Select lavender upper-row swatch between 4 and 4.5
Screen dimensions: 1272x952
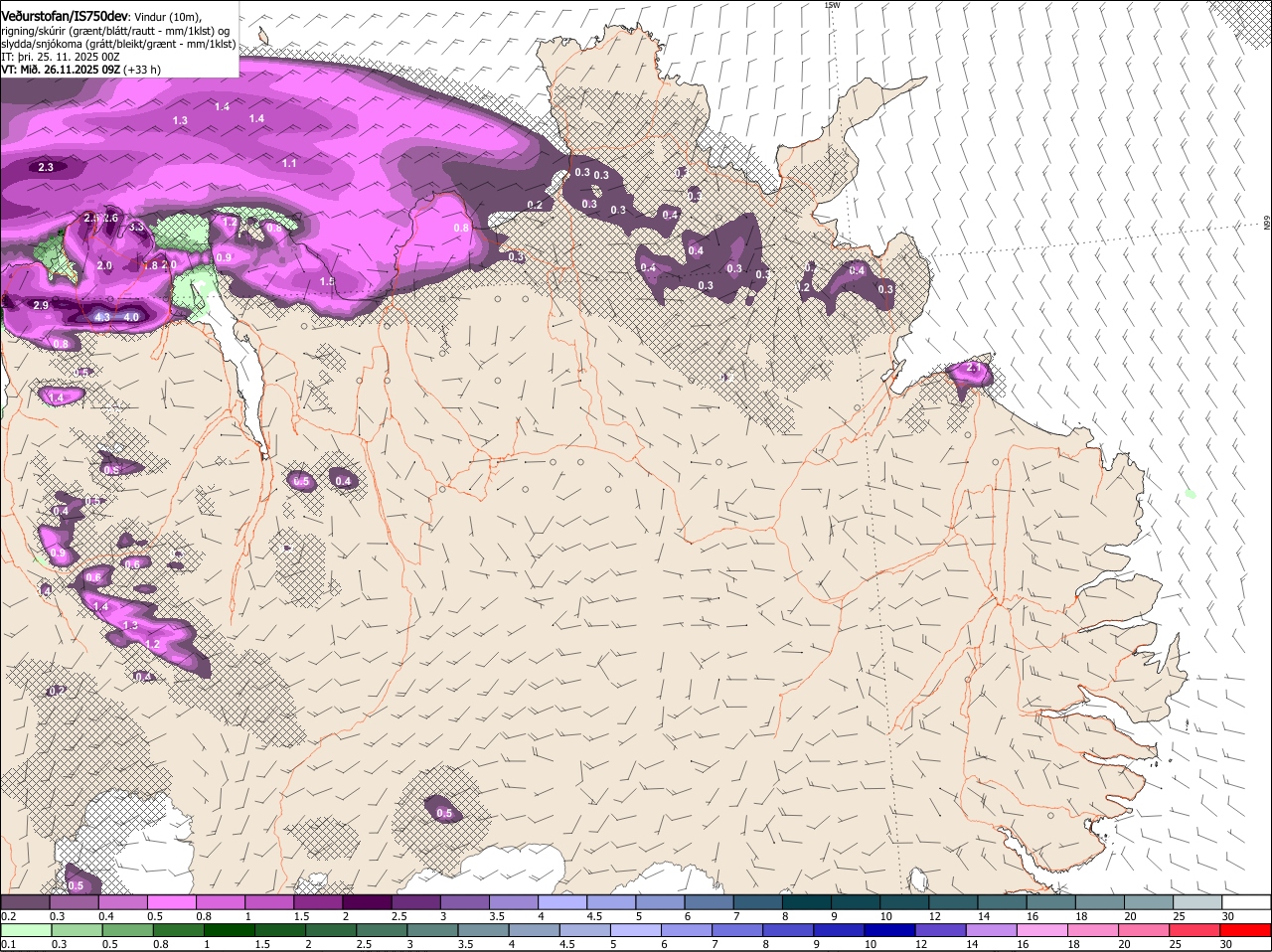[562, 901]
